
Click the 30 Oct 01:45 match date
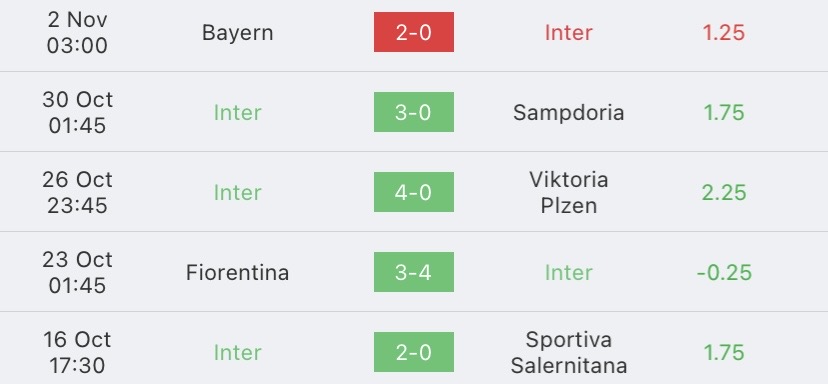click(x=77, y=113)
